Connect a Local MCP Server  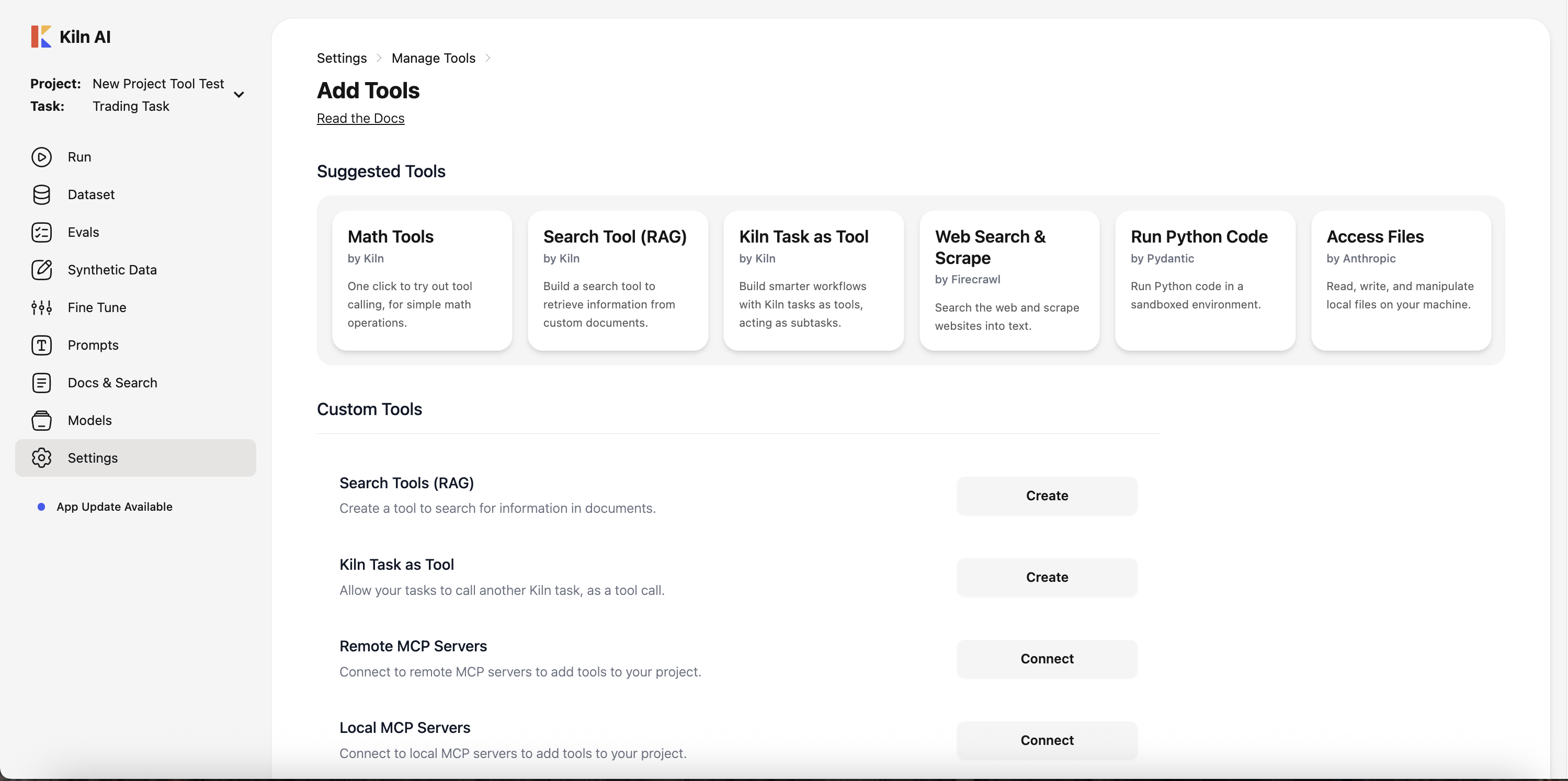(x=1047, y=740)
